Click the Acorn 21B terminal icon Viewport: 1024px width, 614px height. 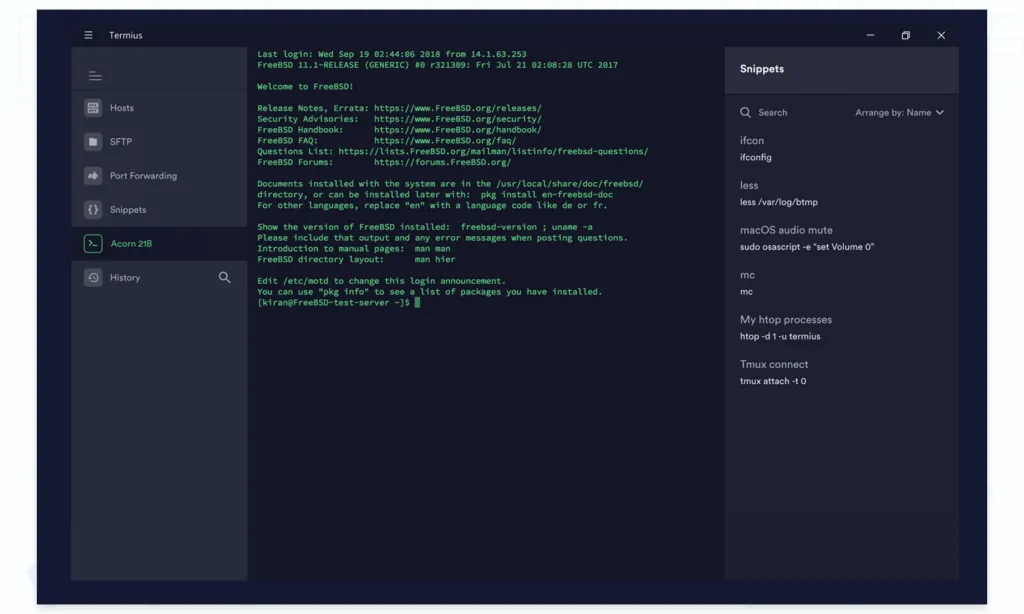tap(93, 244)
